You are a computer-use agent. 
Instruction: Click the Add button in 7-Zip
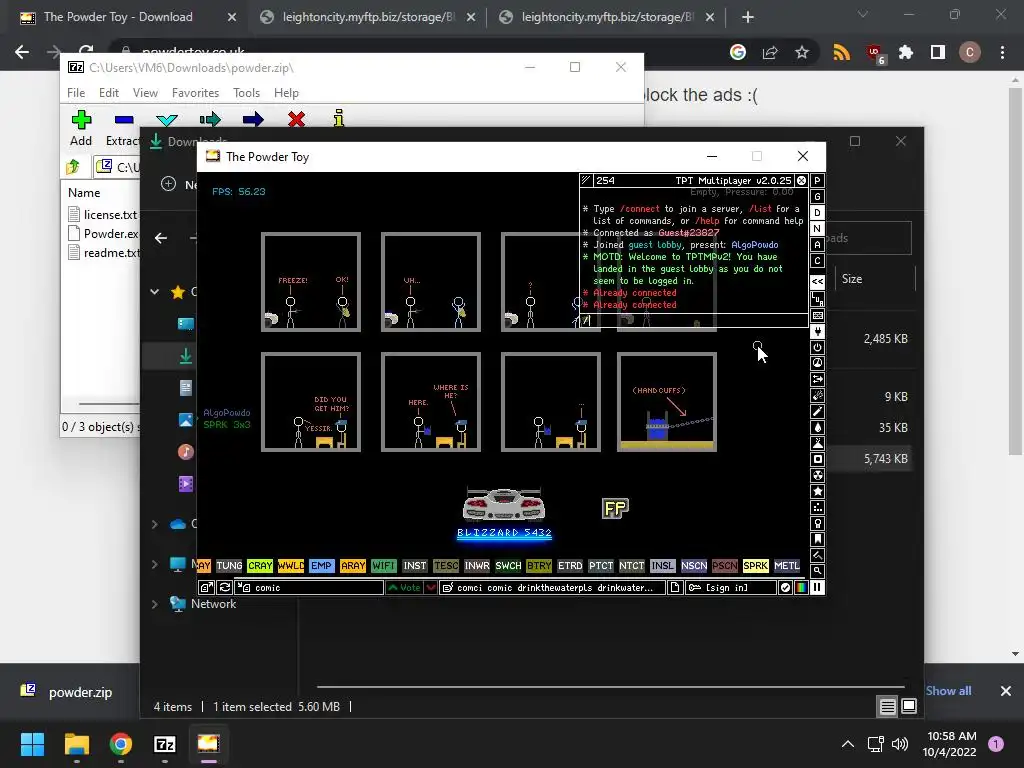(81, 129)
